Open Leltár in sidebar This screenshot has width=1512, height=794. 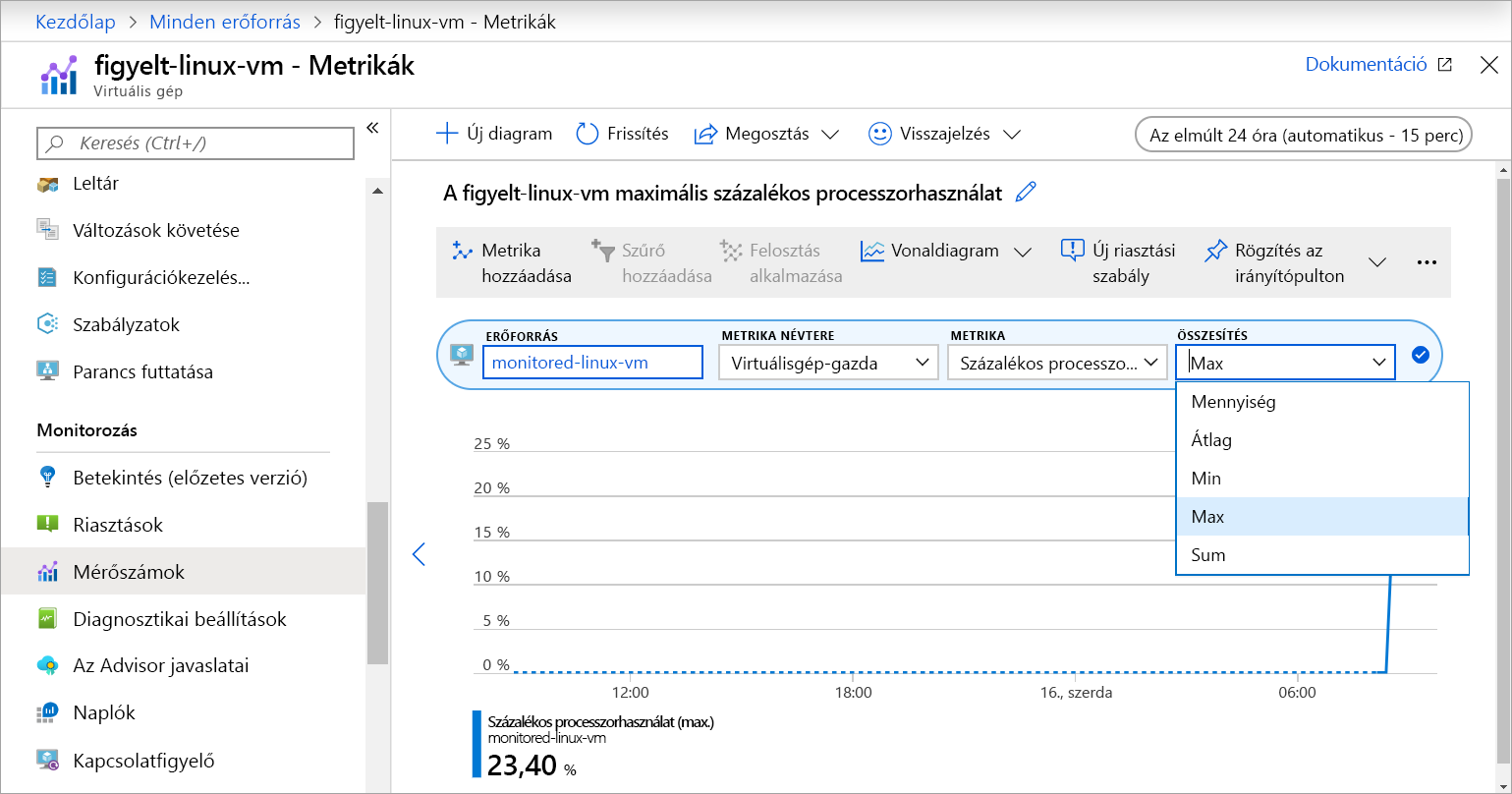pos(95,184)
